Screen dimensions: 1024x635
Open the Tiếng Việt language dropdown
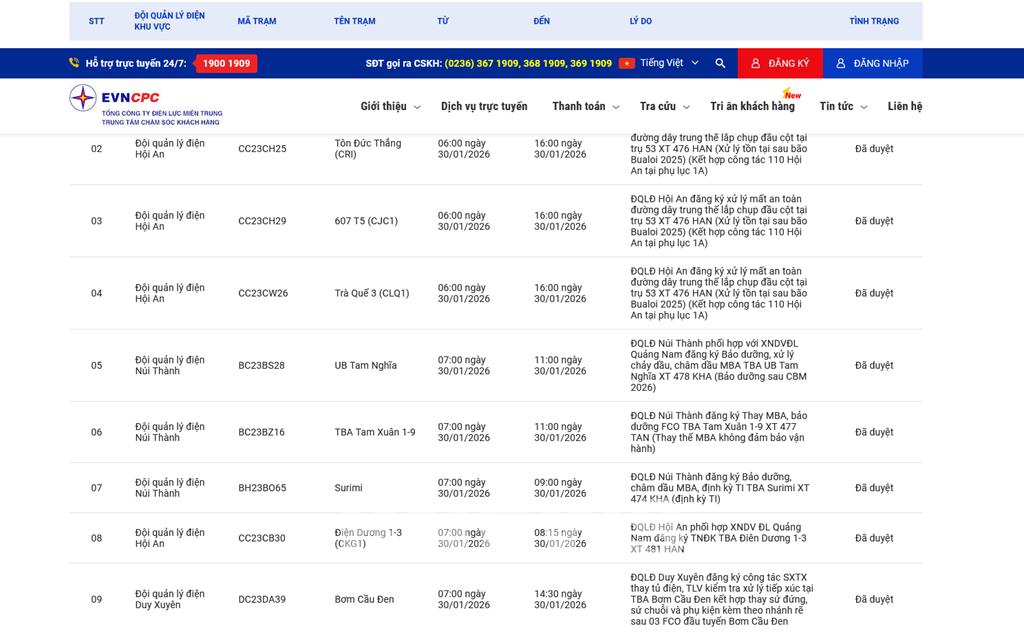tap(669, 63)
